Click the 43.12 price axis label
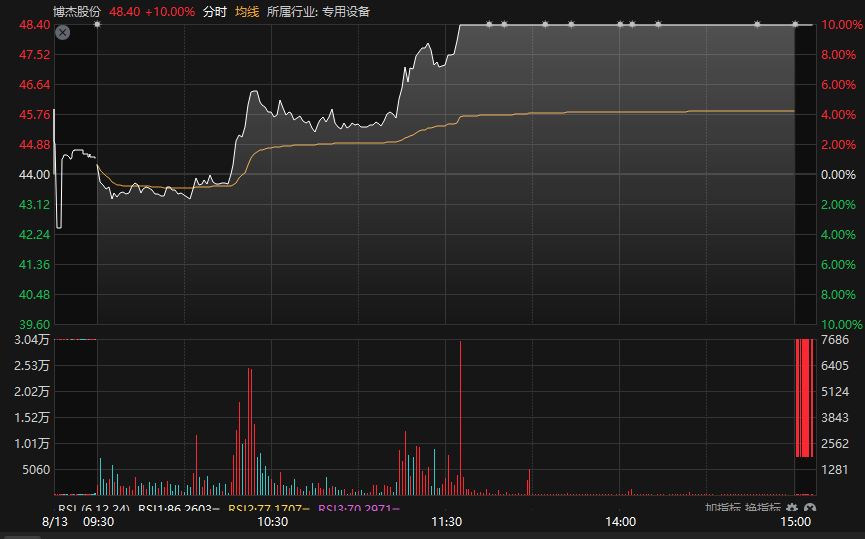Screen dimensions: 865x539 [x=35, y=205]
